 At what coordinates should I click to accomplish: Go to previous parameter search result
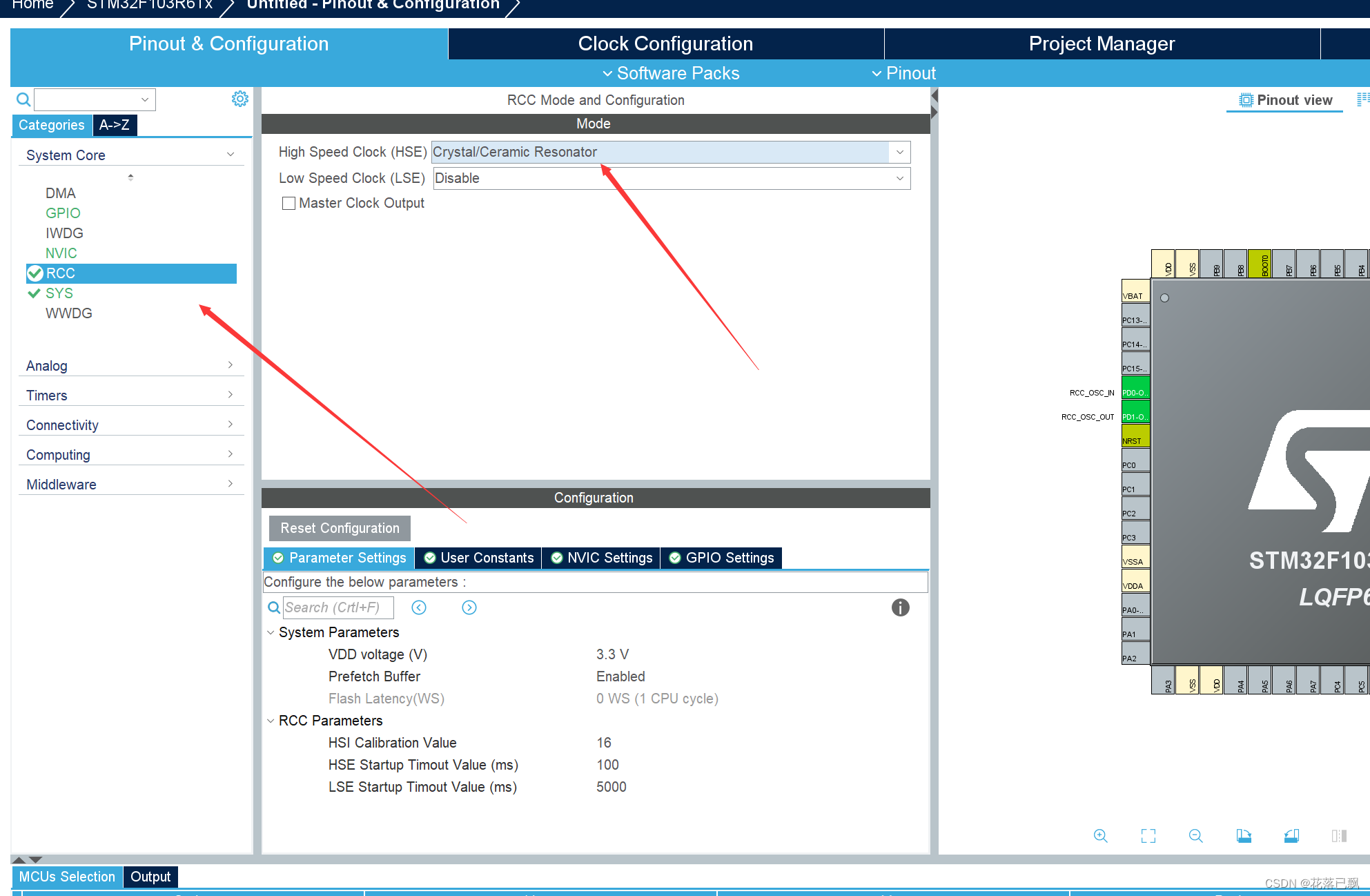(x=419, y=607)
